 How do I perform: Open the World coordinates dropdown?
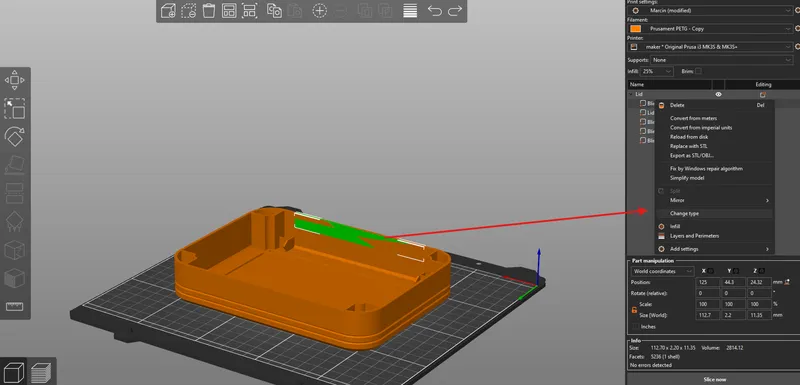[663, 271]
